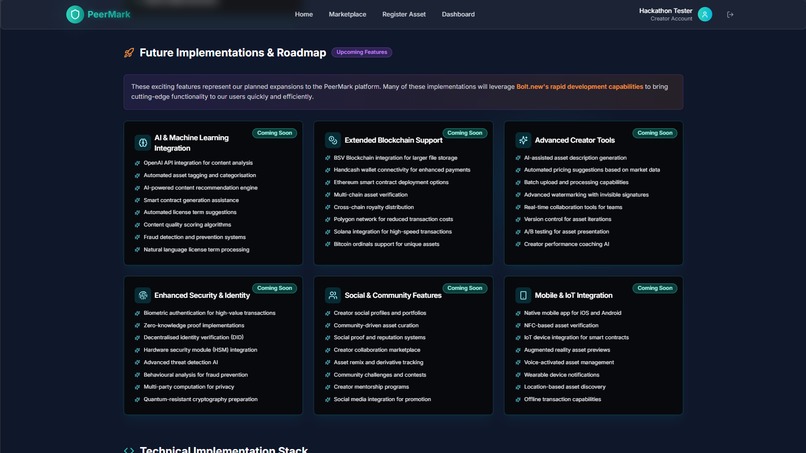
Task: Click bullet icon beside Creator social profiles
Action: tap(327, 313)
